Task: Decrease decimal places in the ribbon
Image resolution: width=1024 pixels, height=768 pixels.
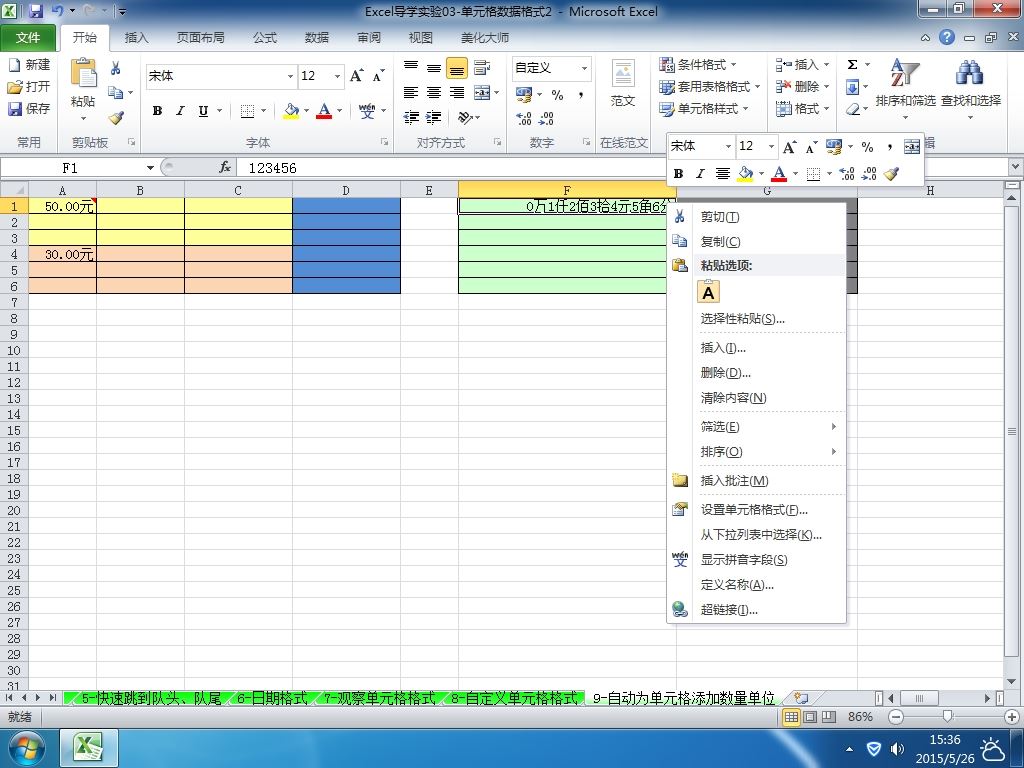Action: tap(546, 118)
